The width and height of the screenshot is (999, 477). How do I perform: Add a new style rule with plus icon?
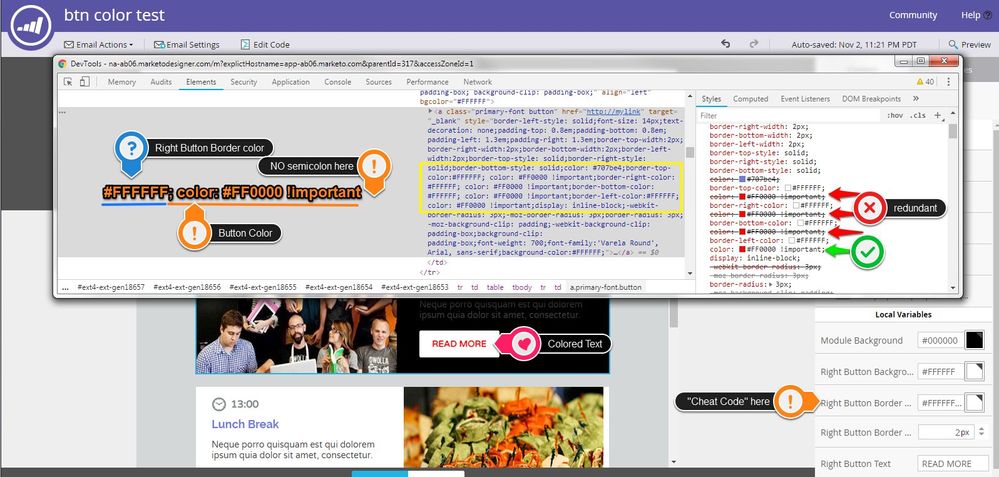tap(937, 115)
